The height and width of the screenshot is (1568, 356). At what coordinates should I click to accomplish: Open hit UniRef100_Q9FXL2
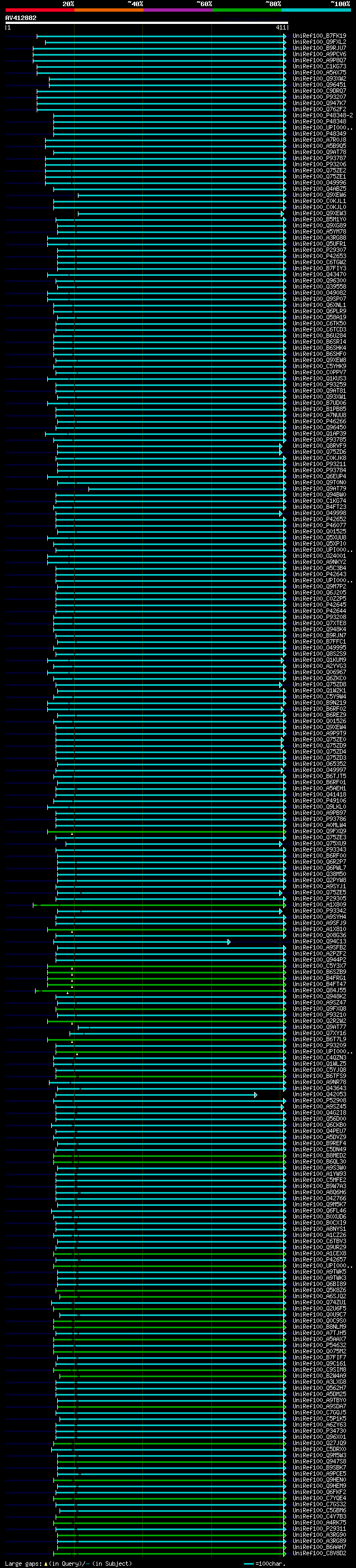pos(319,42)
